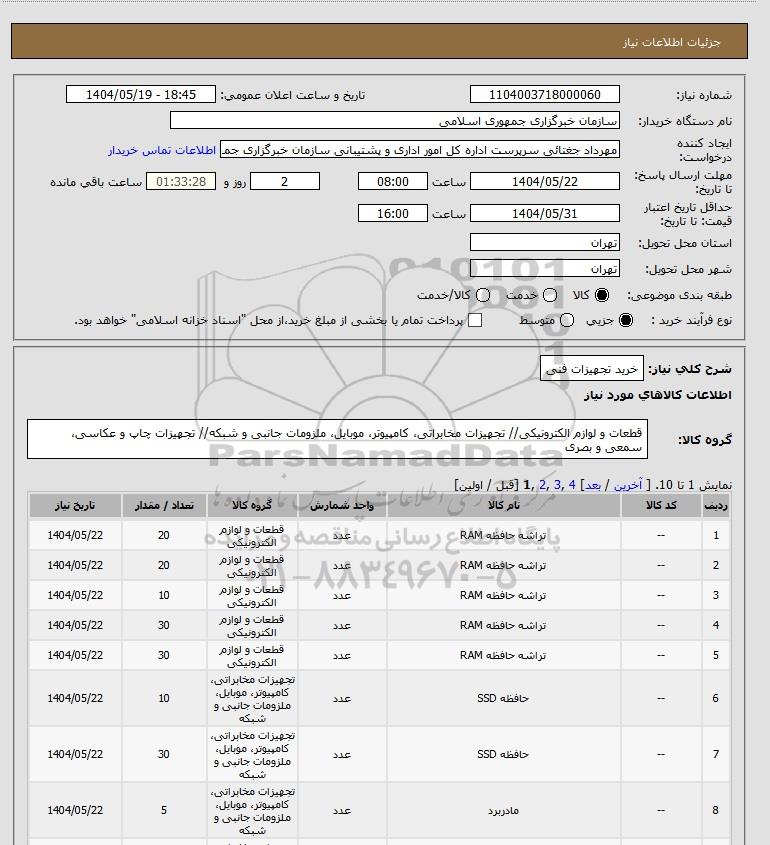Viewport: 770px width, 845px height.
Task: Go to page 3 of items
Action: coord(557,485)
